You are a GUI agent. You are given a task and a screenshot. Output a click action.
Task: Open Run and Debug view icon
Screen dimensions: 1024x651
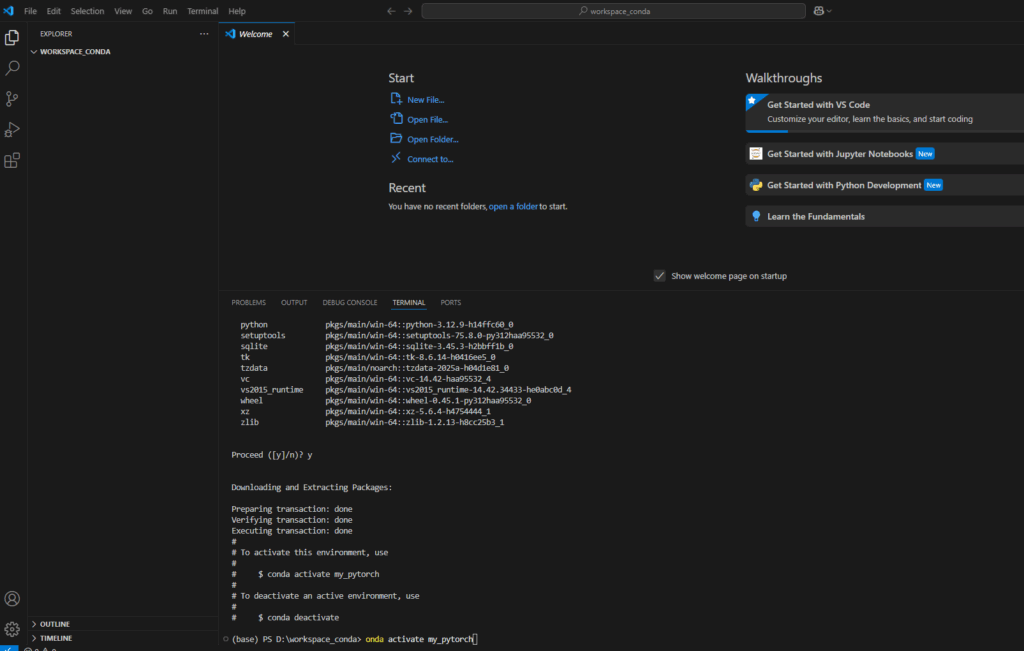tap(12, 129)
